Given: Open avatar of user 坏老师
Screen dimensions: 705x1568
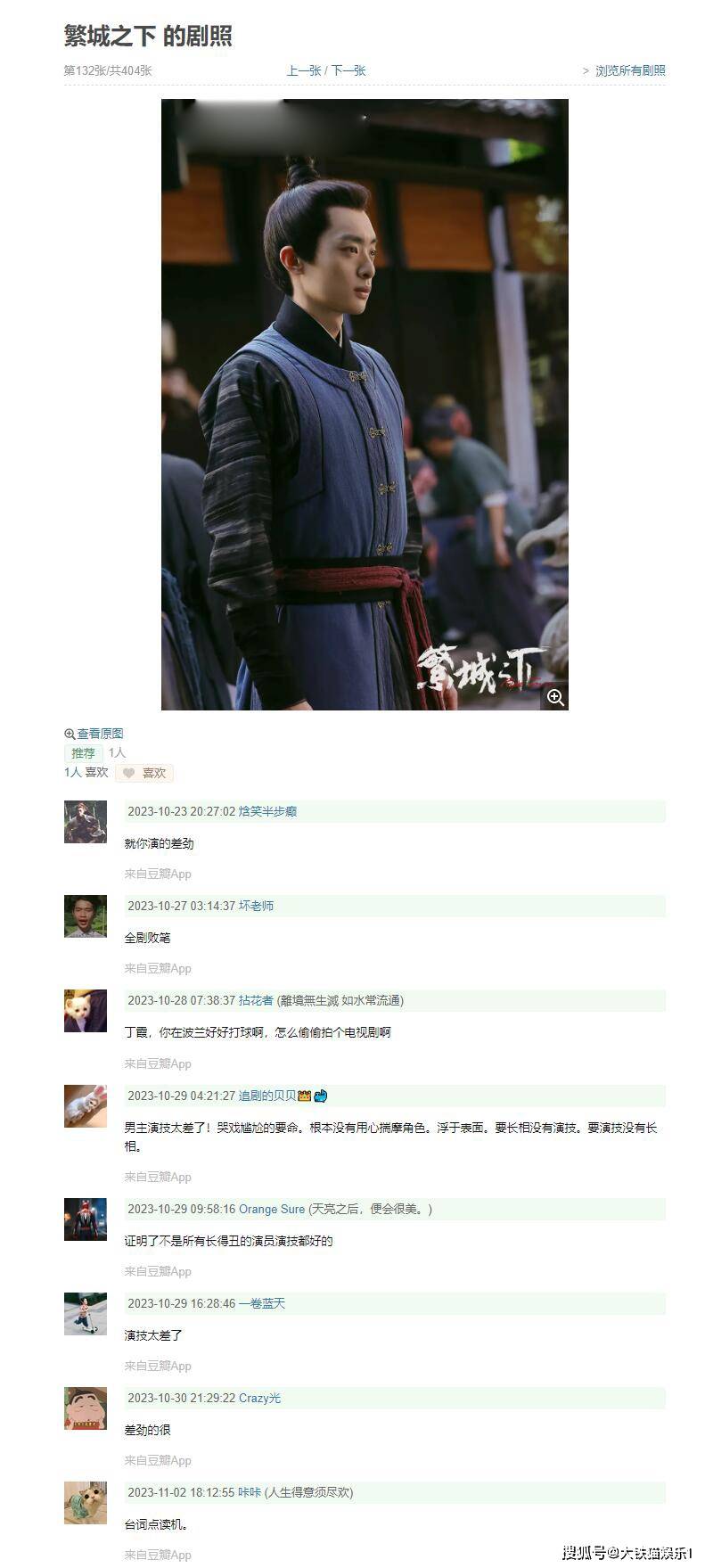Looking at the screenshot, I should pyautogui.click(x=86, y=916).
